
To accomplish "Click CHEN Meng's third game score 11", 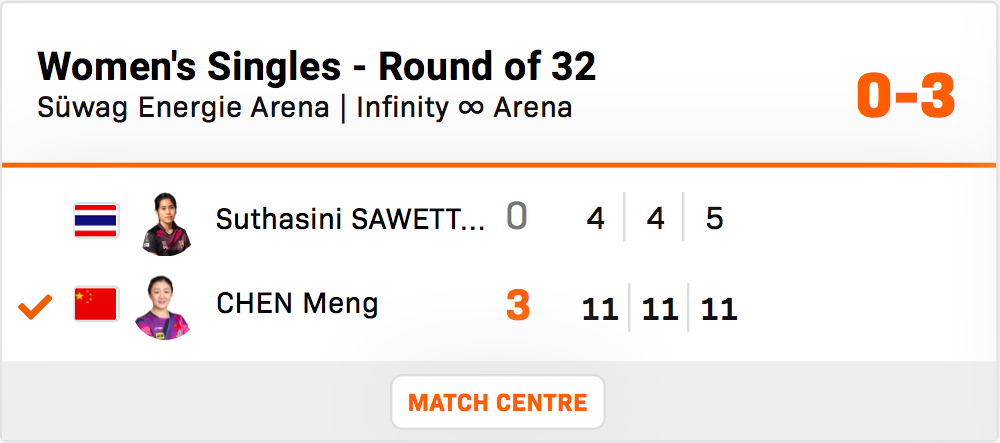I will coord(719,309).
